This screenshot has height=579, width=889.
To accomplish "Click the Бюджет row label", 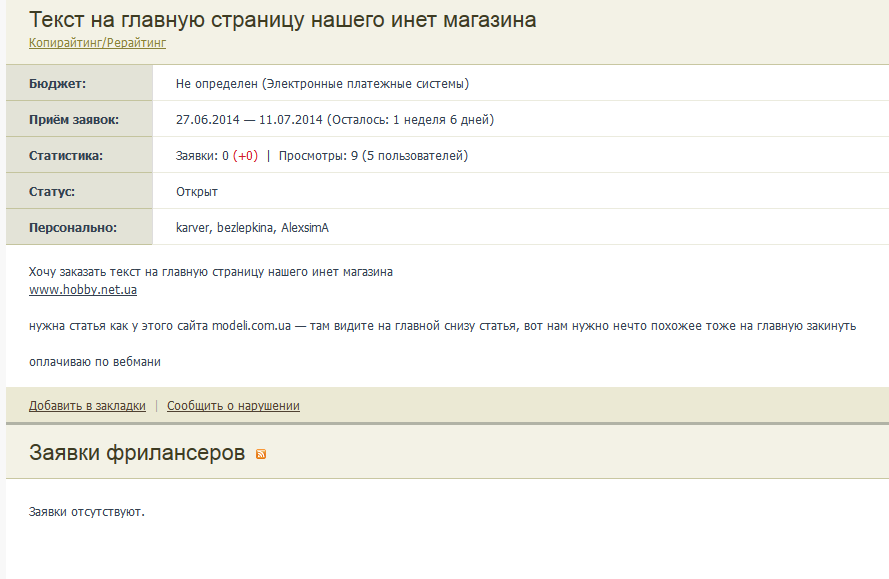I will [x=58, y=84].
